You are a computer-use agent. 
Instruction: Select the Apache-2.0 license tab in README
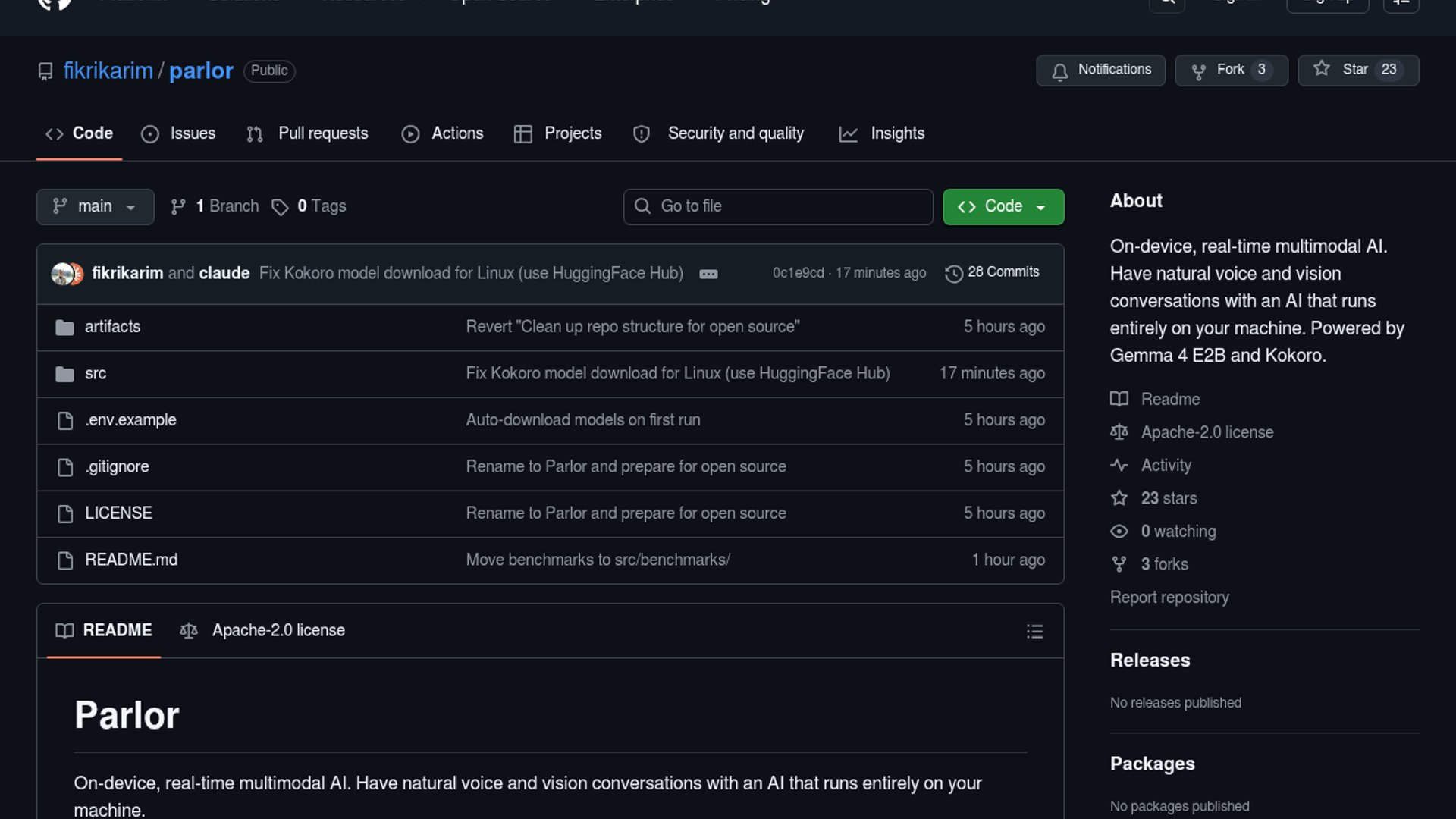[x=262, y=631]
